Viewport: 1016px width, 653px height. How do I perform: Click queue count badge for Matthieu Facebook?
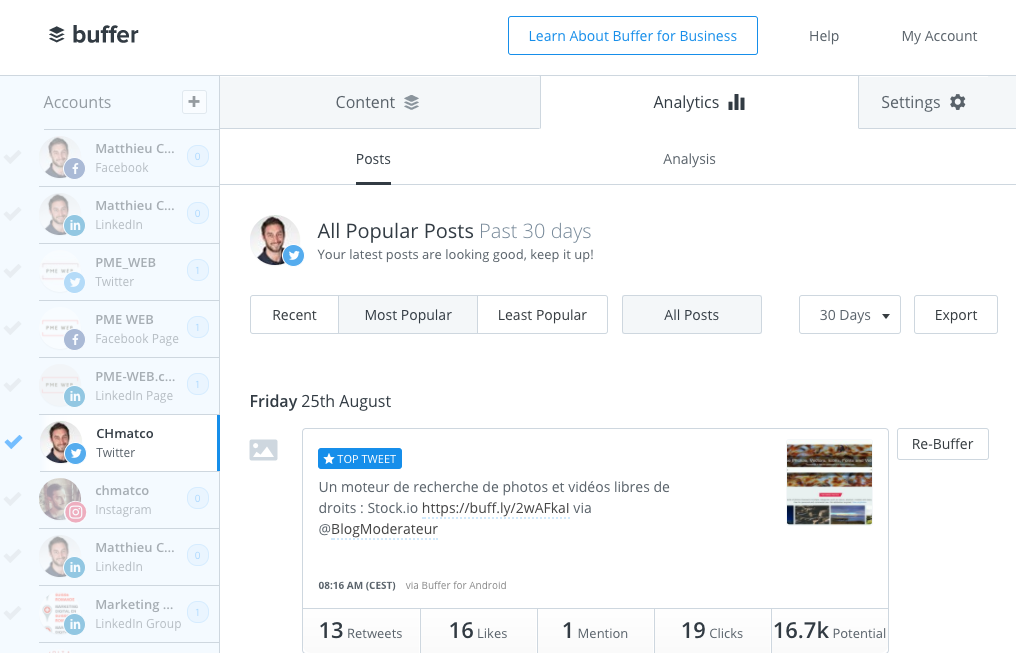click(198, 156)
